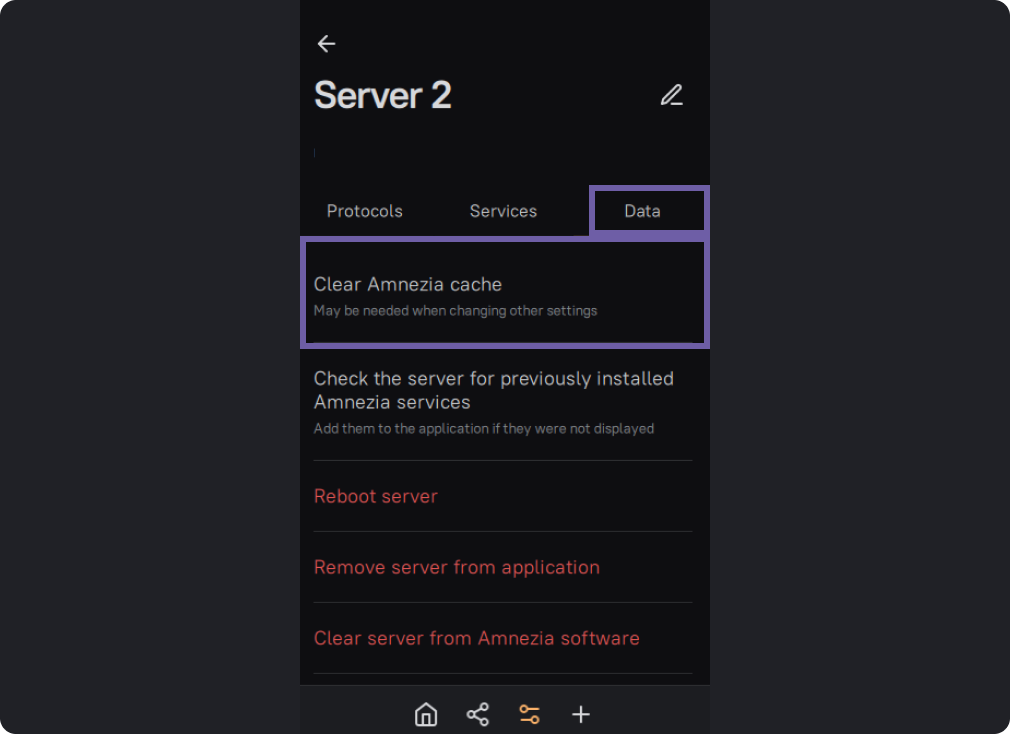Screen dimensions: 1010x734
Task: Open Settings via the sliders icon
Action: coord(529,714)
